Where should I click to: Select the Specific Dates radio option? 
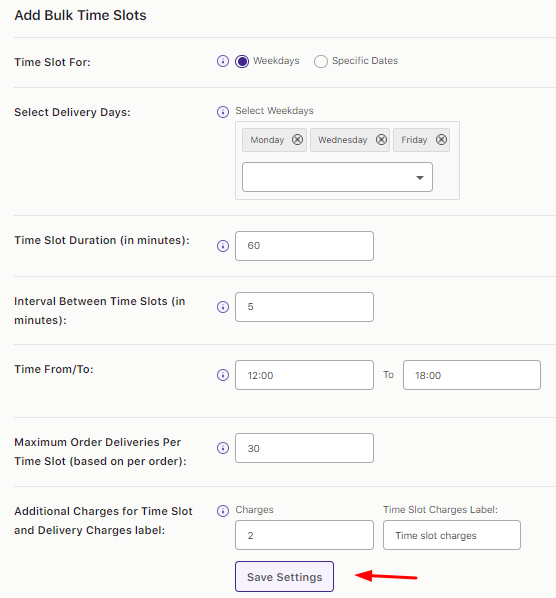pos(321,61)
